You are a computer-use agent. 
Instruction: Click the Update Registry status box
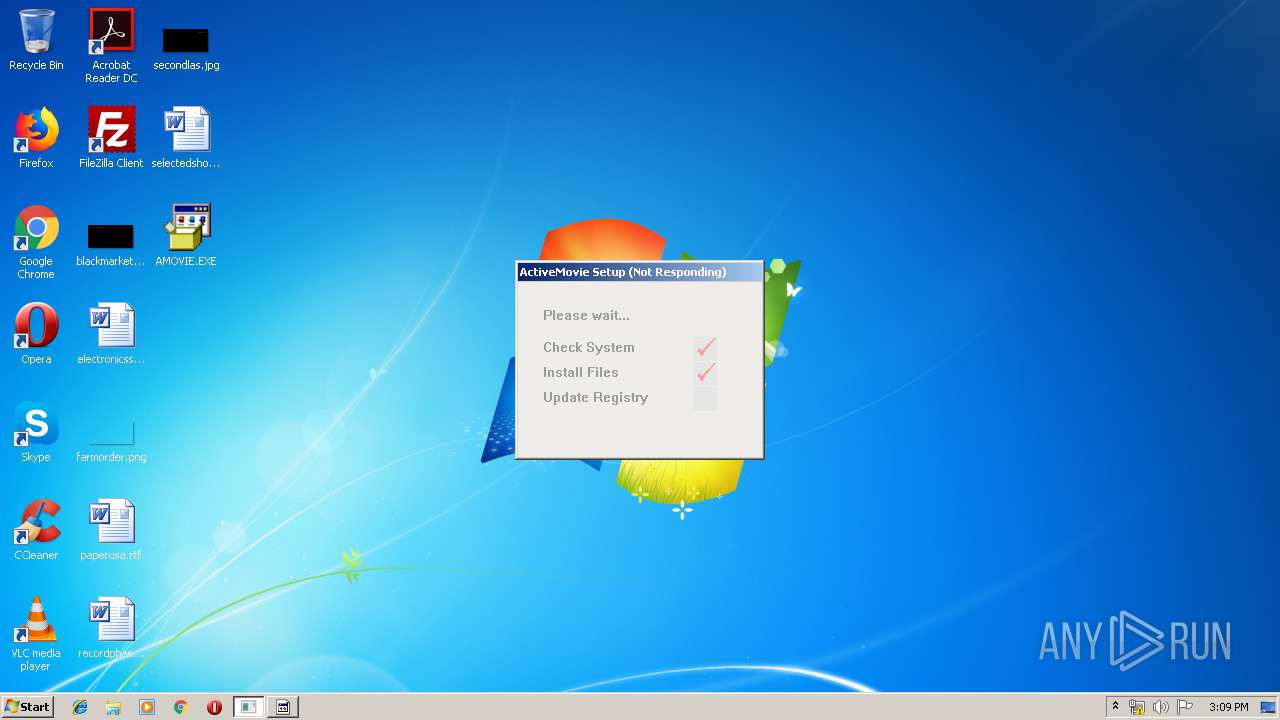coord(705,398)
